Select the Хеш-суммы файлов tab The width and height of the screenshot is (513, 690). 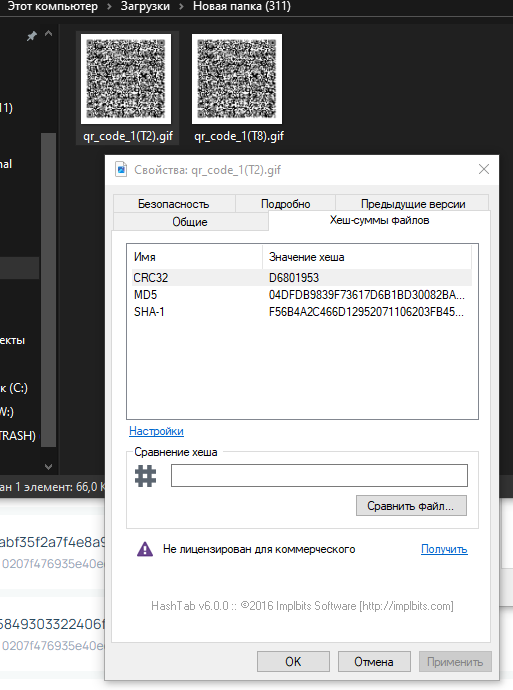pyautogui.click(x=379, y=220)
